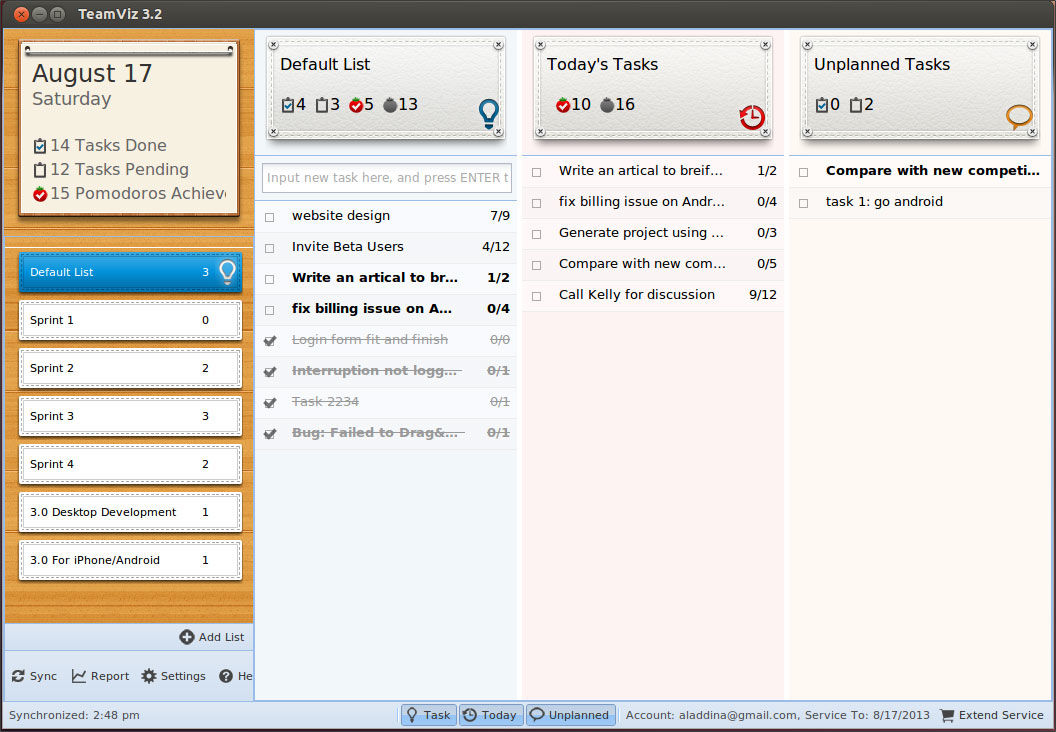Click the Sync button label
This screenshot has width=1056, height=732.
pos(43,676)
